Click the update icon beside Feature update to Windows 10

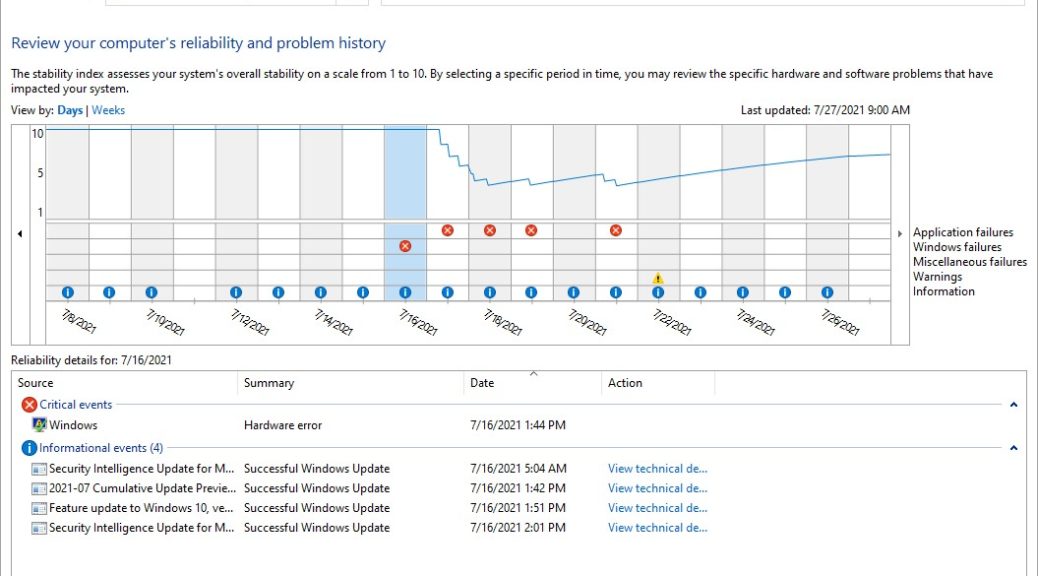point(39,508)
